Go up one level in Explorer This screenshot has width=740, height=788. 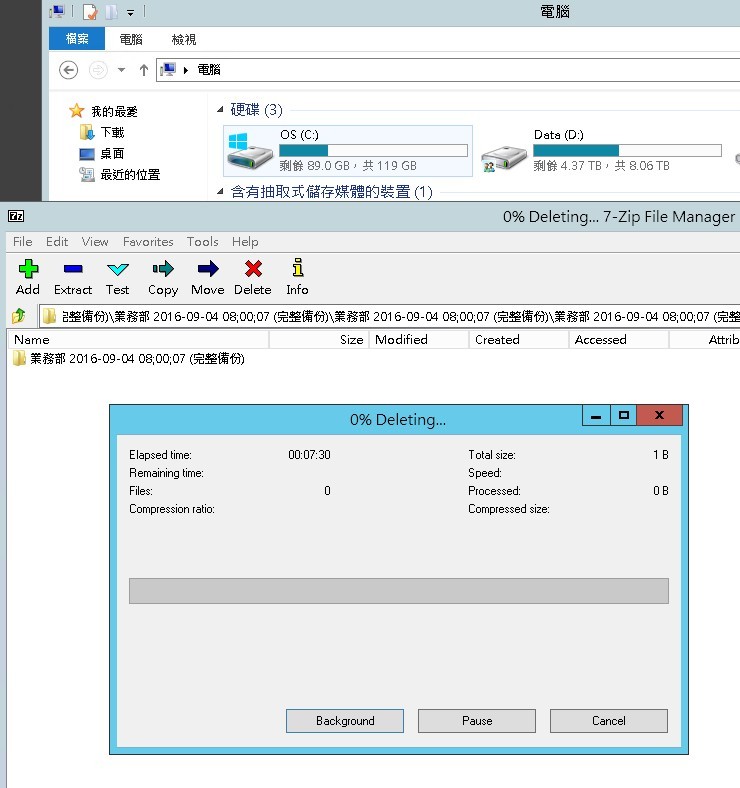144,70
